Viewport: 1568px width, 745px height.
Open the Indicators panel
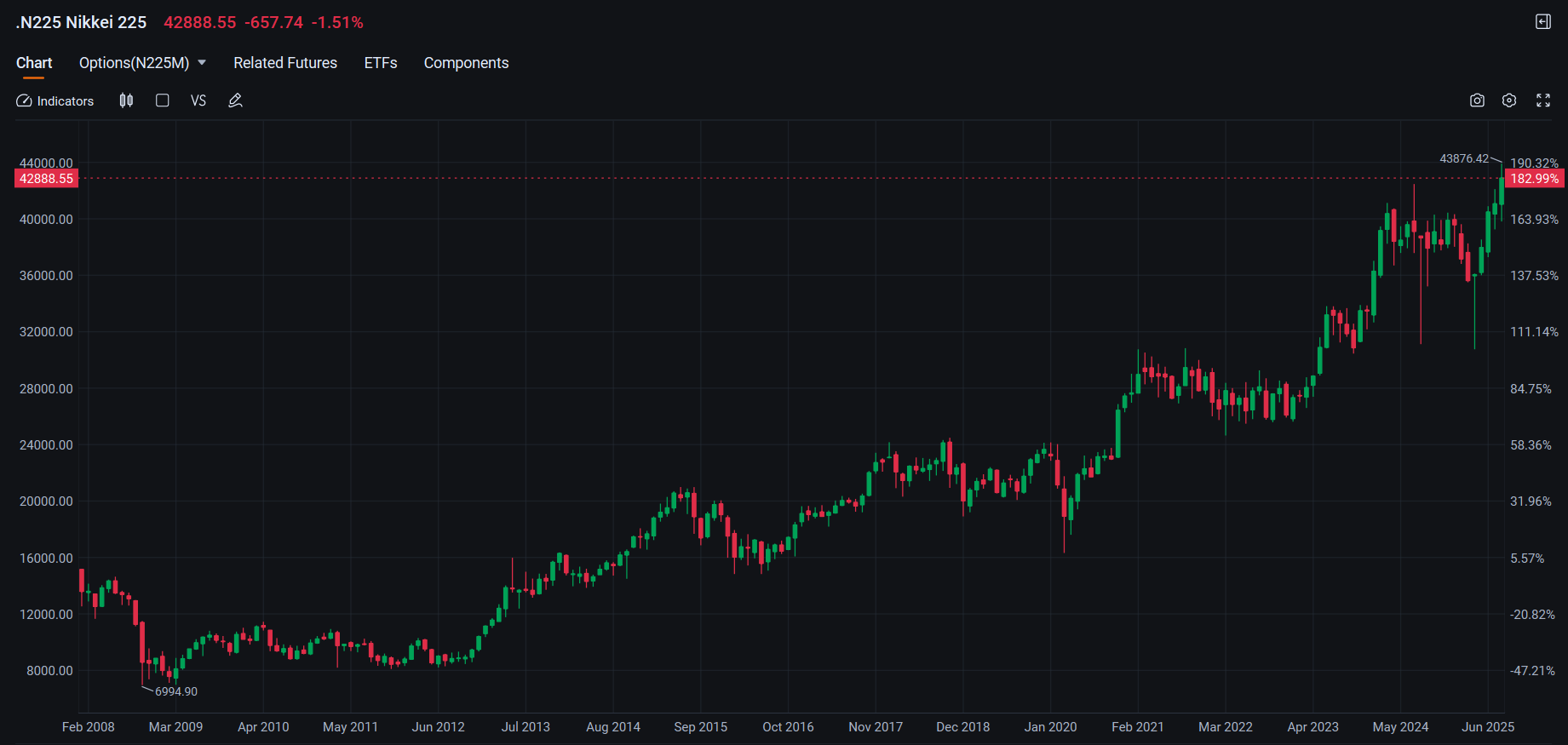click(x=55, y=100)
